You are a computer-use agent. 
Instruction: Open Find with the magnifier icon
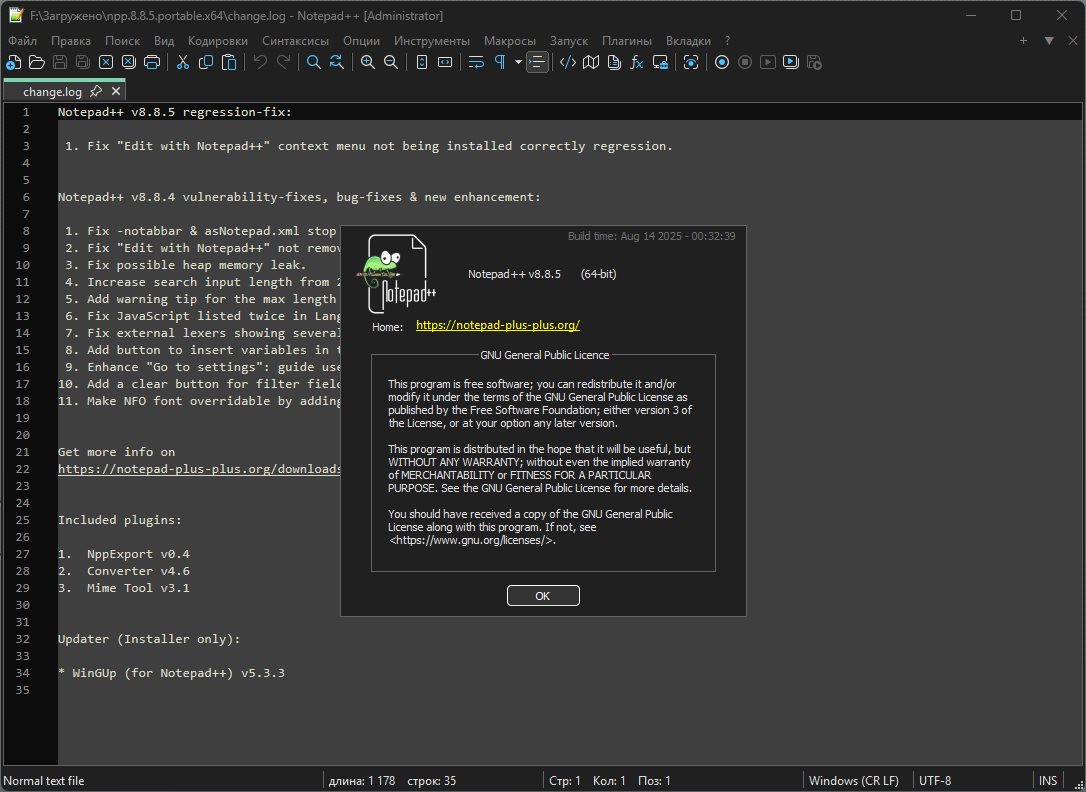pyautogui.click(x=313, y=62)
